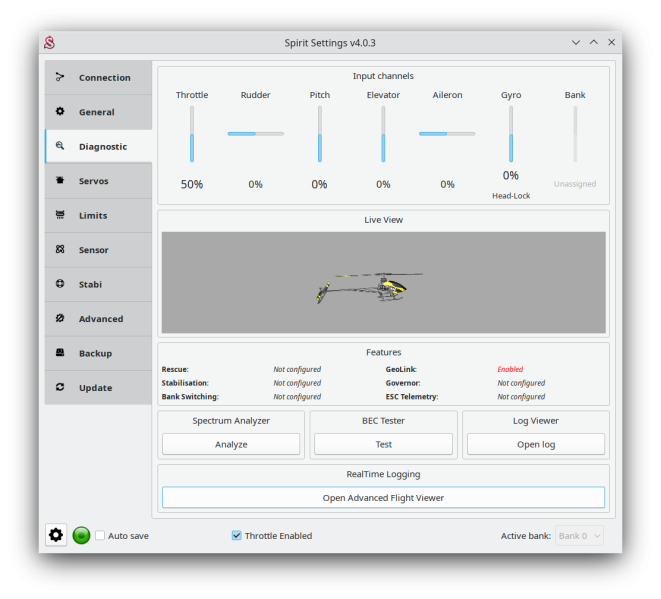Click the Update refresh icon in sidebar
Image resolution: width=661 pixels, height=599 pixels.
(60, 387)
